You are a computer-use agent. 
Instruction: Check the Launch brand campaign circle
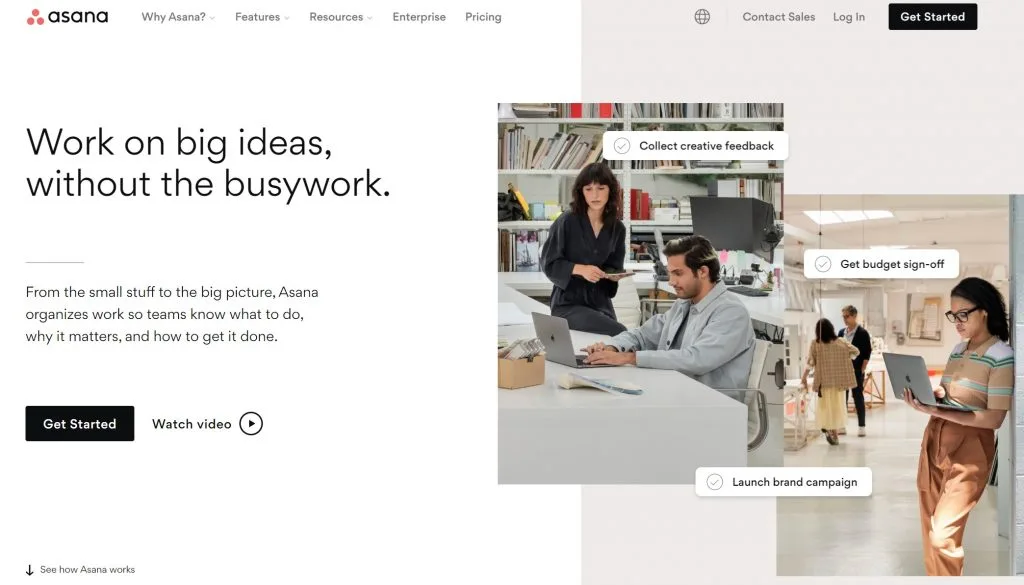tap(714, 482)
